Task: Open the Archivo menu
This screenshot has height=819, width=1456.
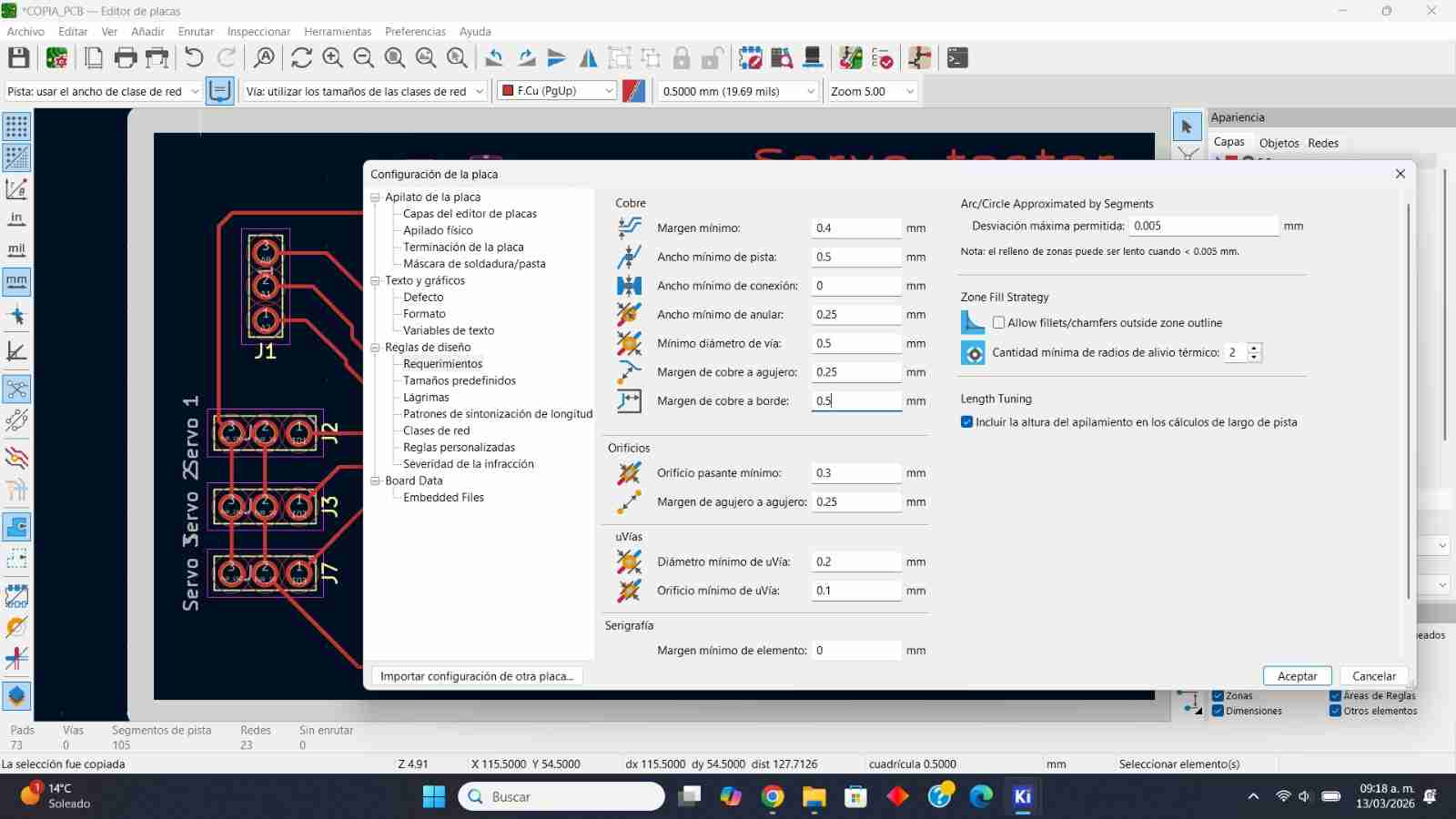Action: click(25, 31)
